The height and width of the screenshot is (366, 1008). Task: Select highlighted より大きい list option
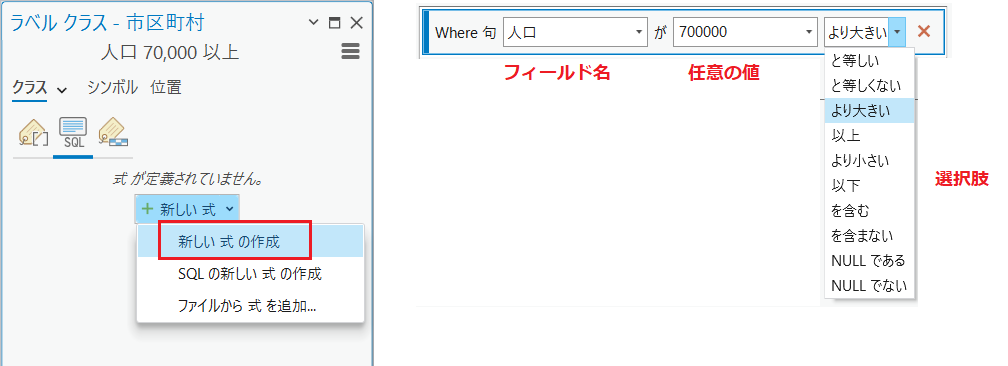click(869, 111)
